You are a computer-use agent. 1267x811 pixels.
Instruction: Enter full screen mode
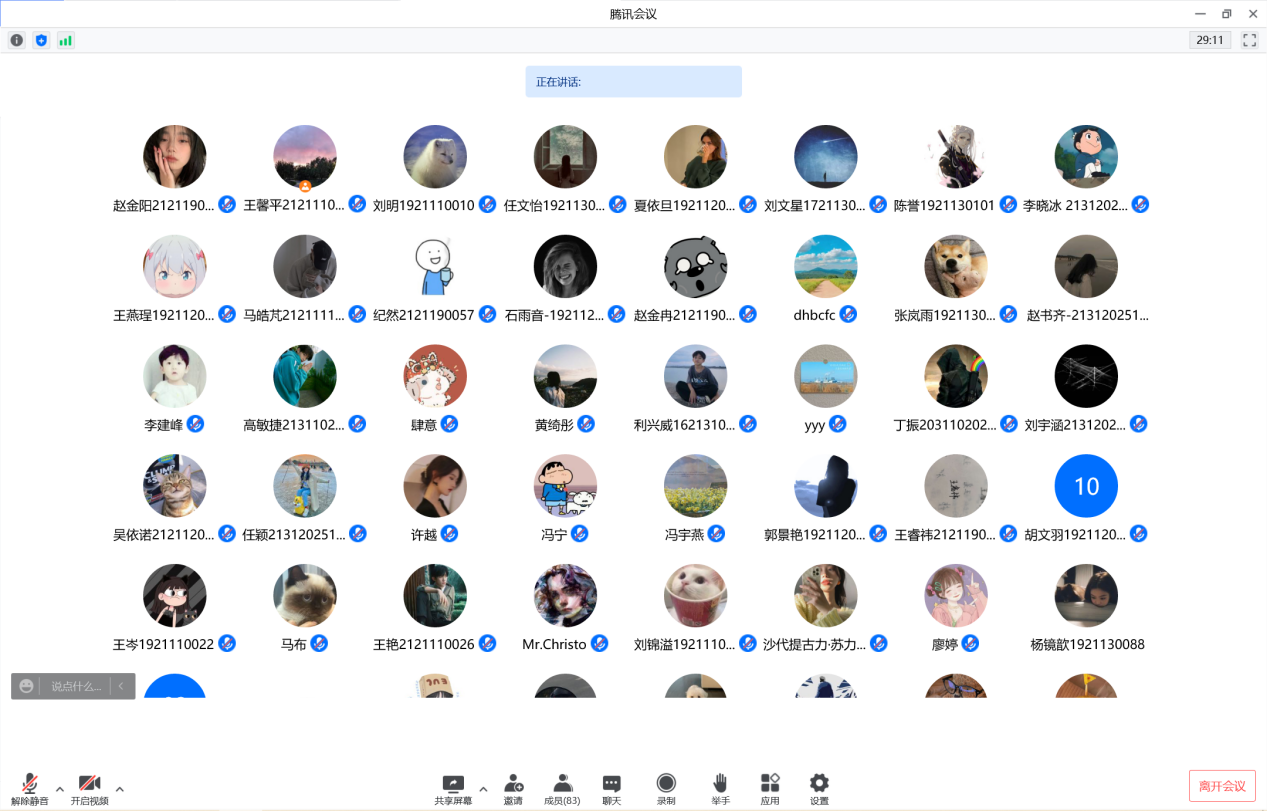[1249, 40]
